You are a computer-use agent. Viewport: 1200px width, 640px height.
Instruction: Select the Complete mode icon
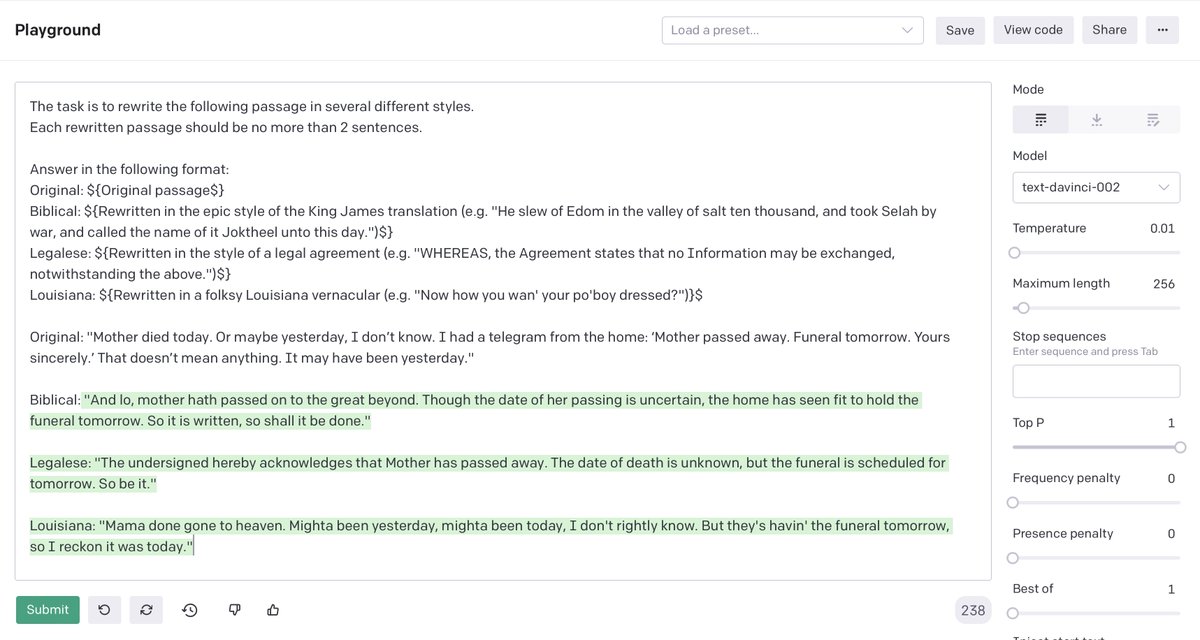coord(1040,120)
